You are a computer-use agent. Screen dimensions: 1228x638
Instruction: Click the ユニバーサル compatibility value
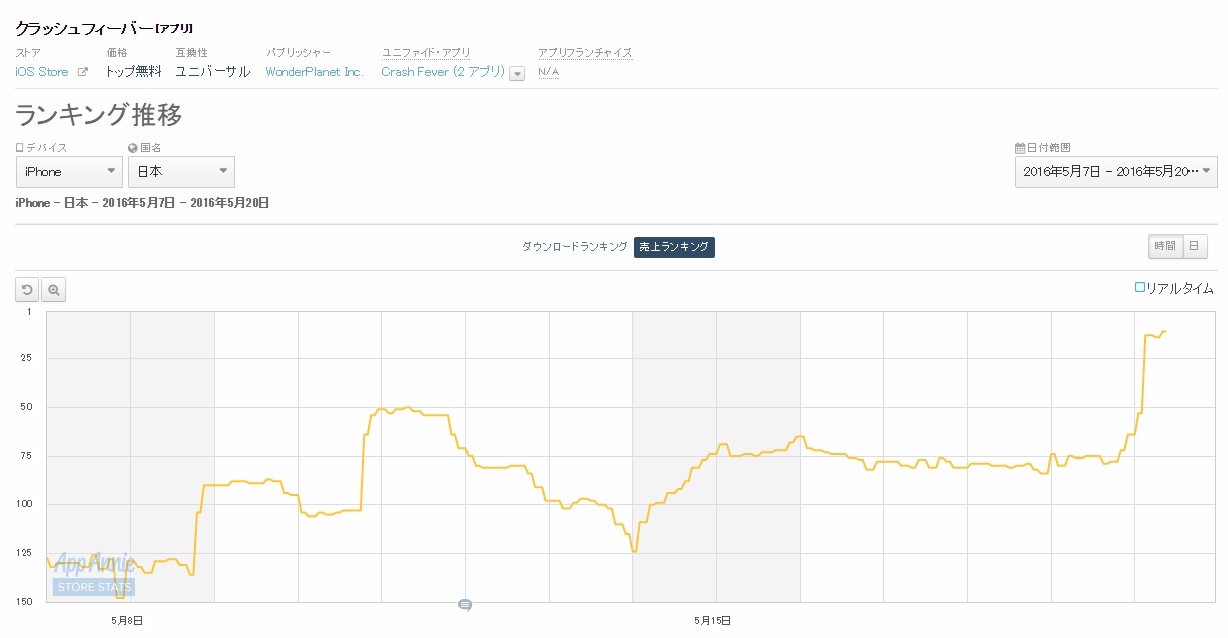[213, 72]
